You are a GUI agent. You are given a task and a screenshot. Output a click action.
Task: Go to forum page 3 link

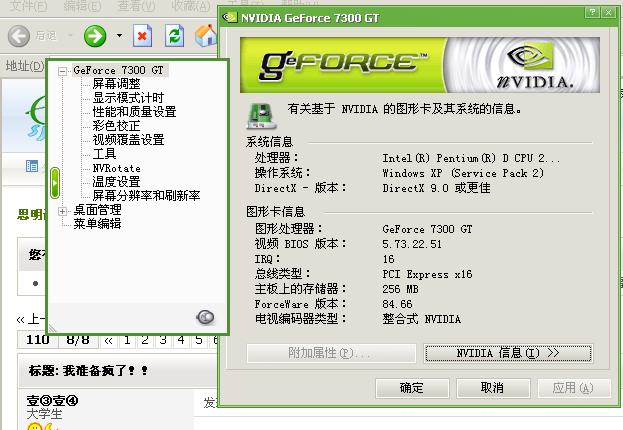pyautogui.click(x=163, y=341)
